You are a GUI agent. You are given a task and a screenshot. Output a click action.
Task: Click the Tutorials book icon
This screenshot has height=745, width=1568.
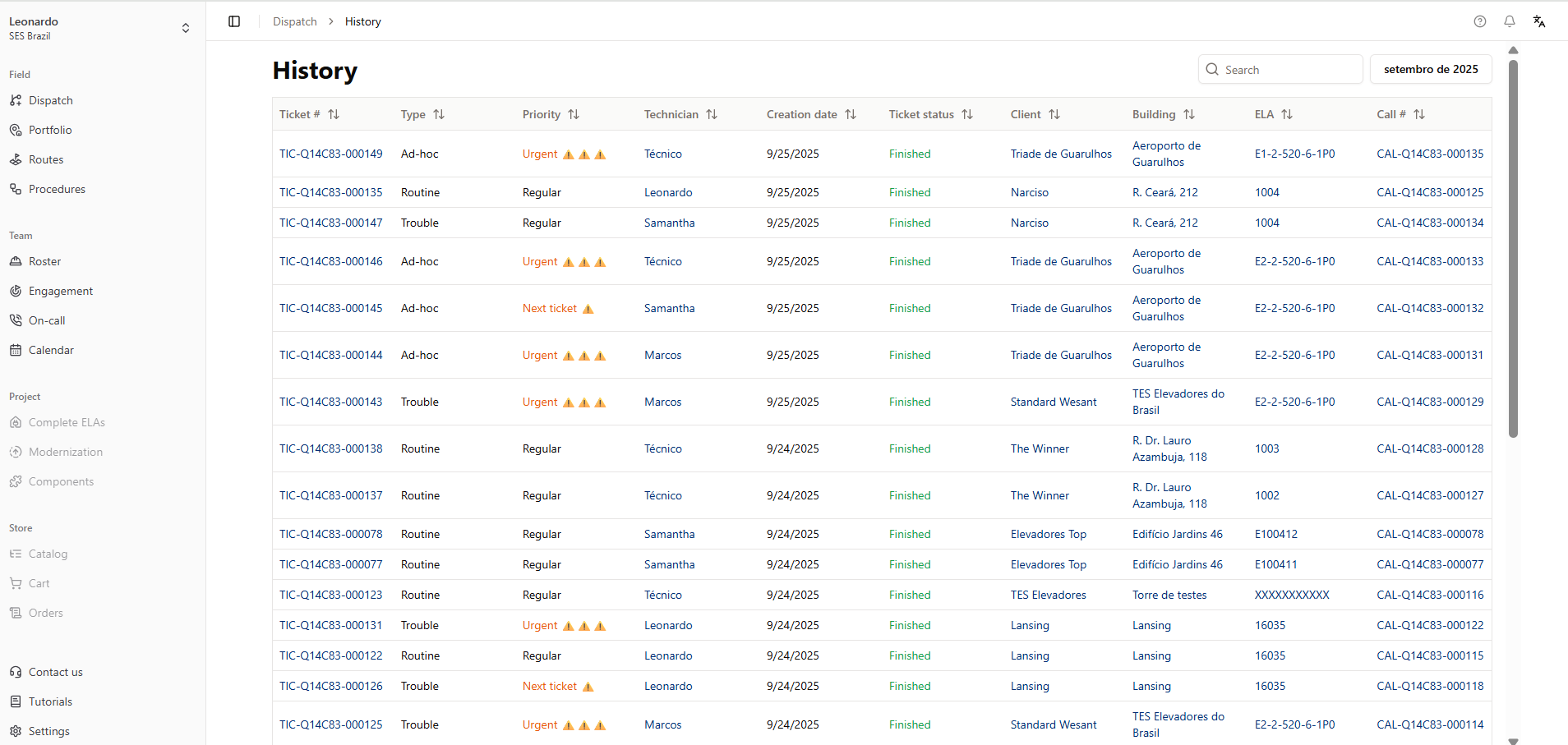[16, 701]
